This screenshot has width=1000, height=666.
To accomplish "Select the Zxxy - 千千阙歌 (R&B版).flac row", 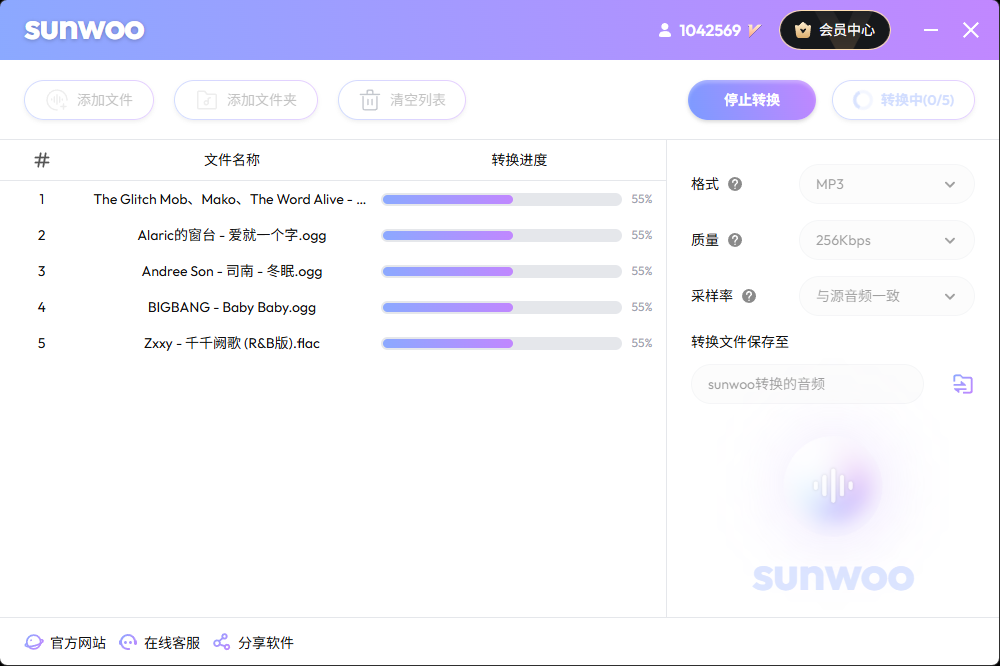I will tap(232, 343).
